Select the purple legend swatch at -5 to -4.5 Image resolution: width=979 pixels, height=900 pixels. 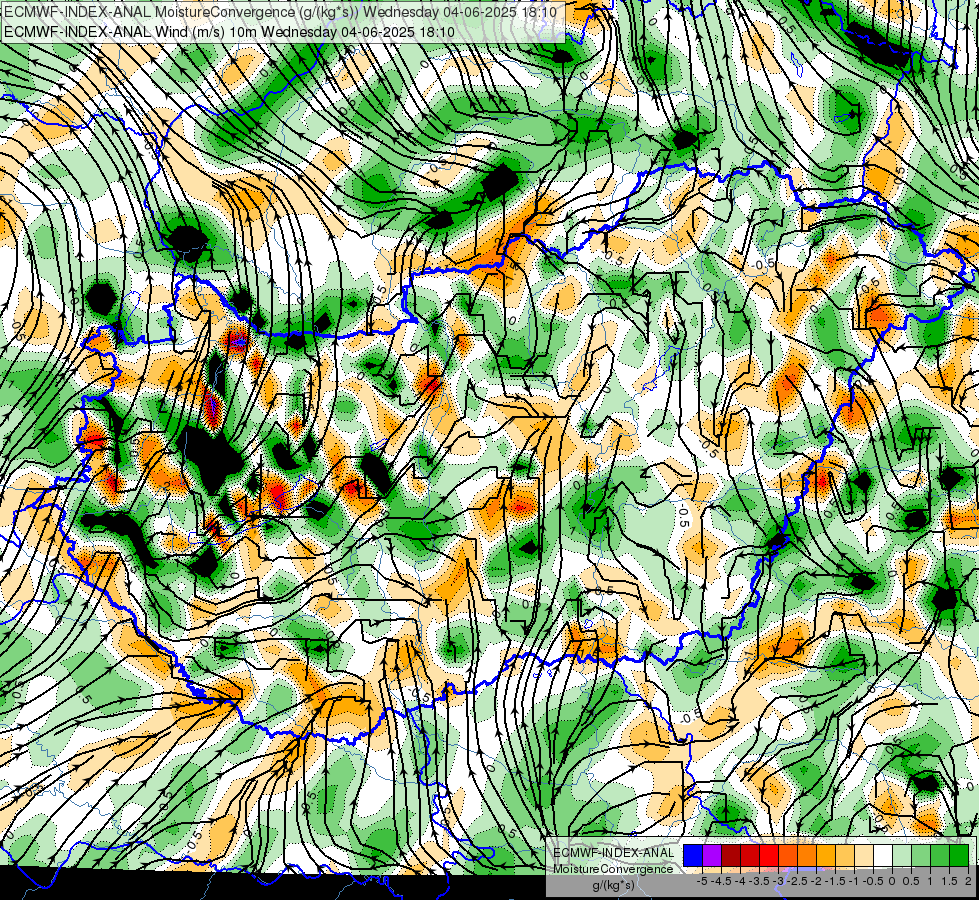712,856
